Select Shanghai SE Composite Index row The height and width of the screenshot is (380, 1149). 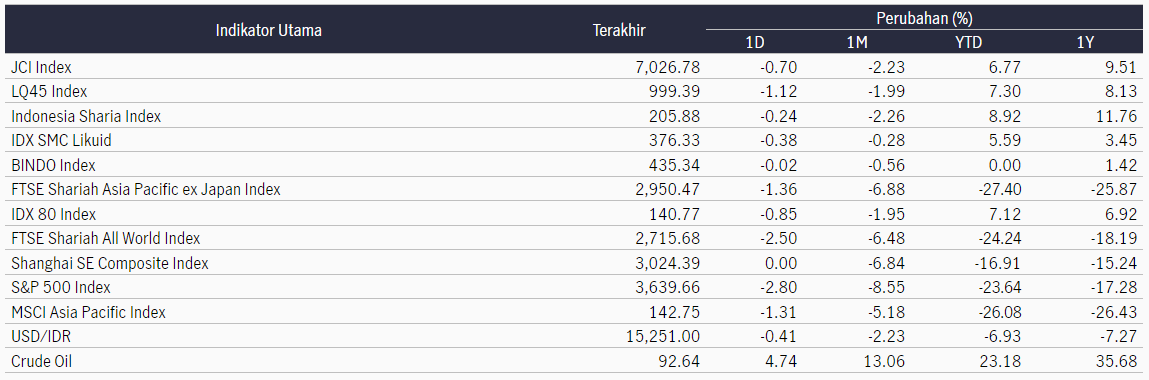(574, 263)
